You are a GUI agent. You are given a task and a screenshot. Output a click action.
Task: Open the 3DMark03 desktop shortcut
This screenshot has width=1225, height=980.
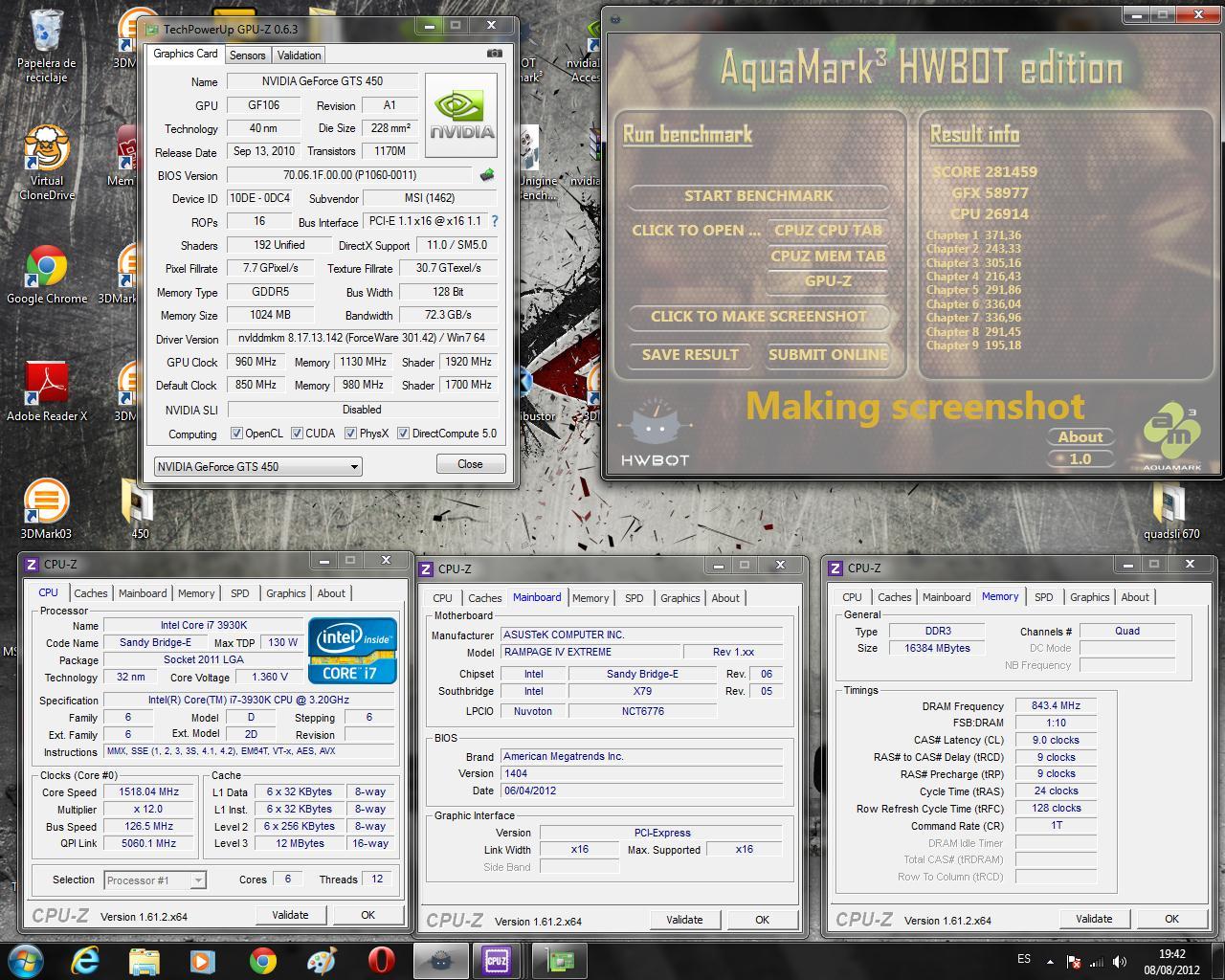[x=46, y=510]
